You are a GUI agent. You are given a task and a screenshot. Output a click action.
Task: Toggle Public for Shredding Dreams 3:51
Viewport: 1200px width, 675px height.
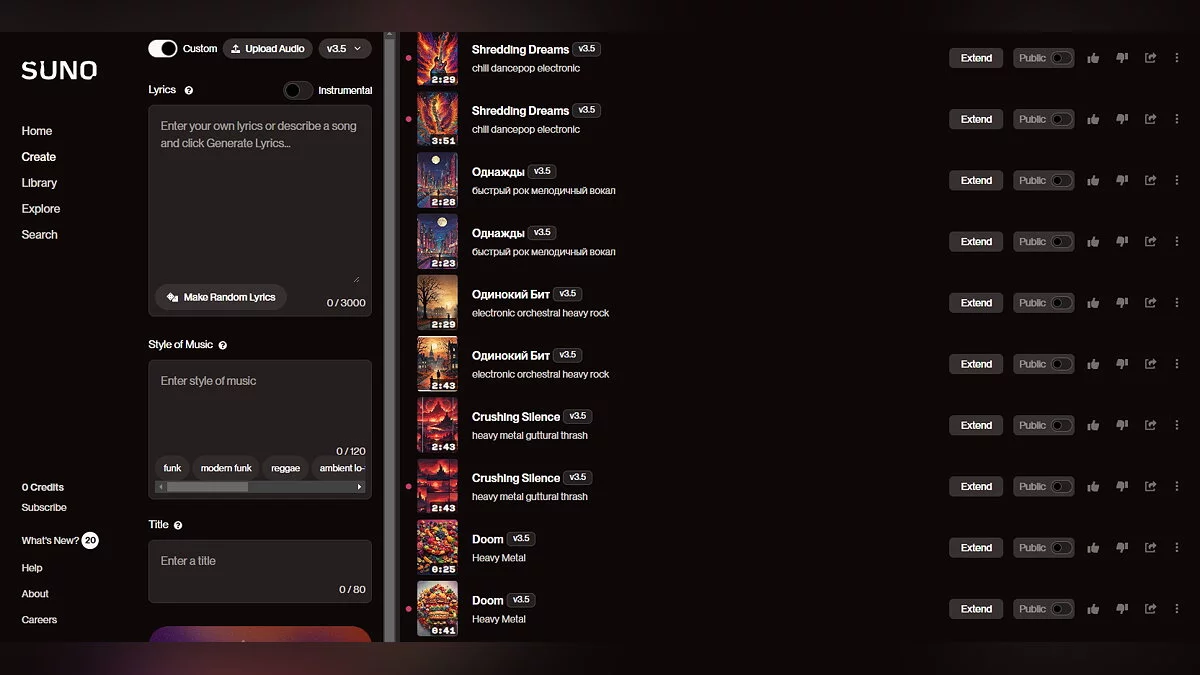(1061, 119)
